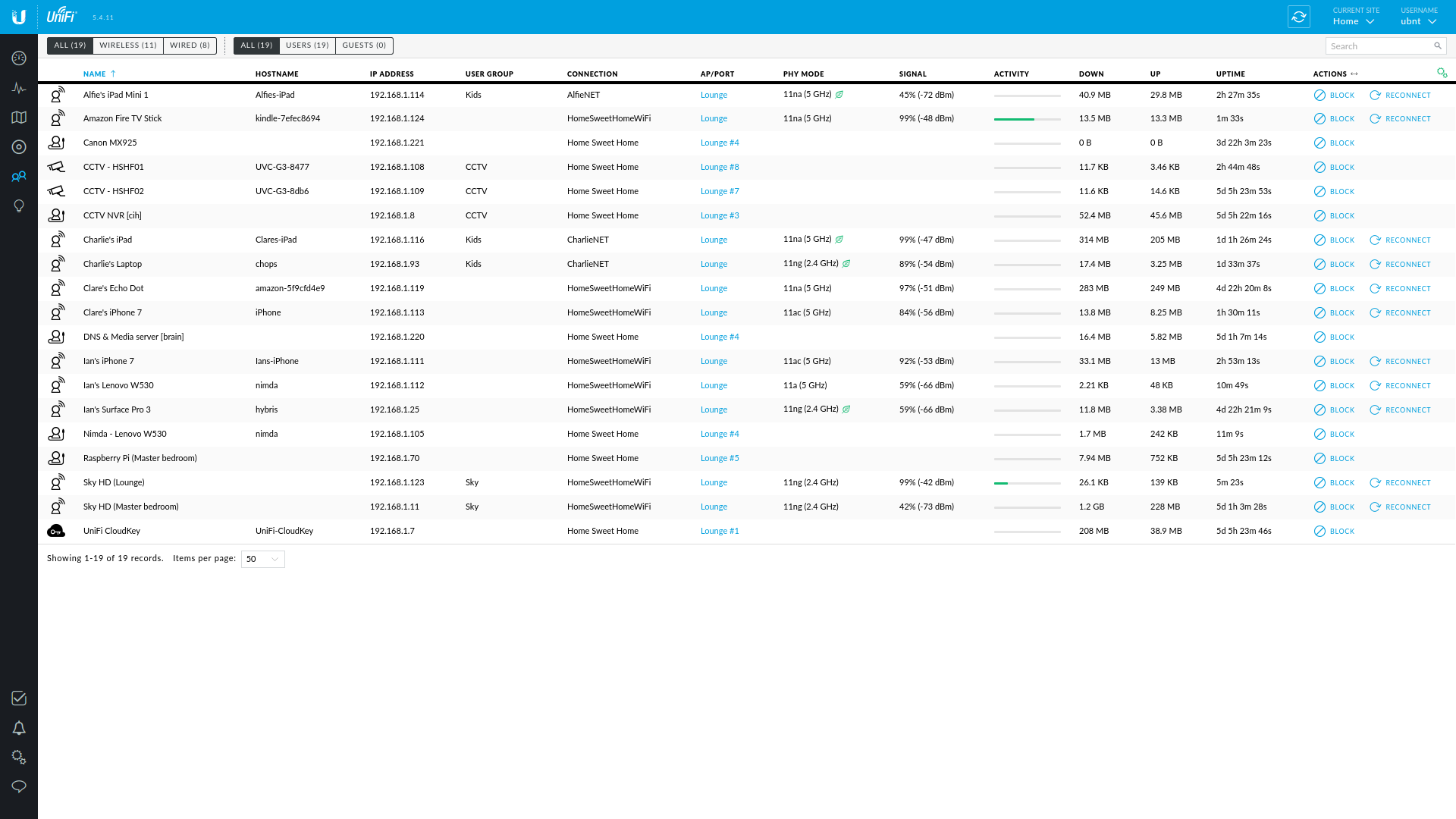Click reconnect icon for Amazon Fire TV Stick
The width and height of the screenshot is (1456, 819).
(1375, 119)
